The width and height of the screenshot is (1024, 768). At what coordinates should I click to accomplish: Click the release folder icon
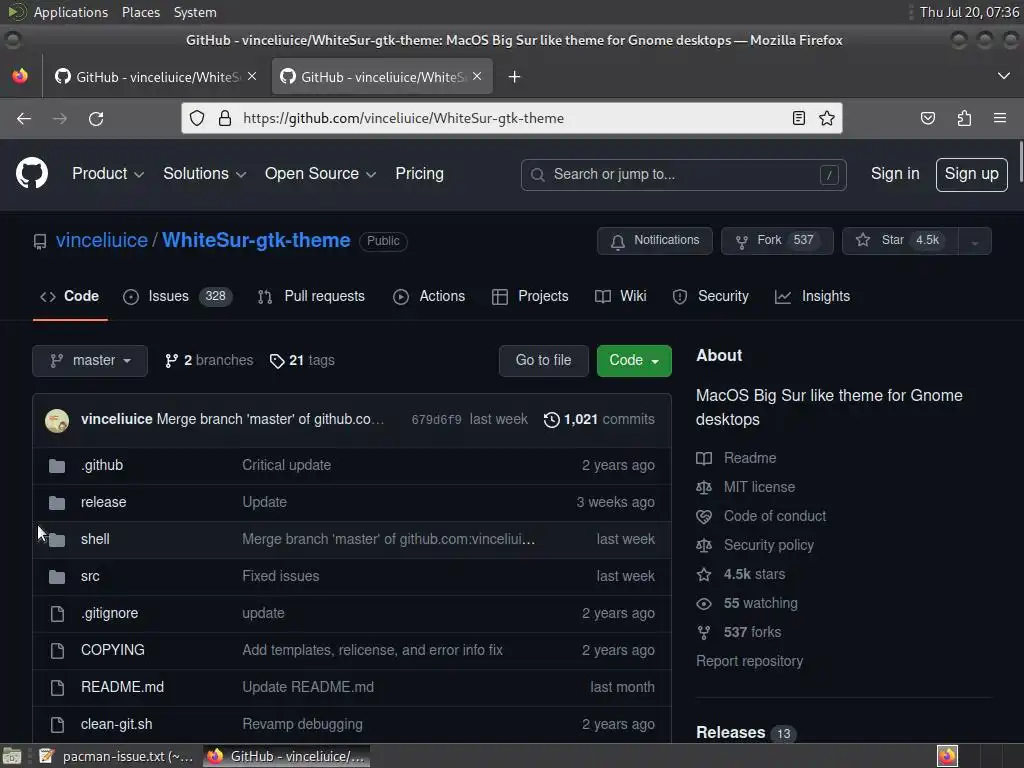coord(57,503)
